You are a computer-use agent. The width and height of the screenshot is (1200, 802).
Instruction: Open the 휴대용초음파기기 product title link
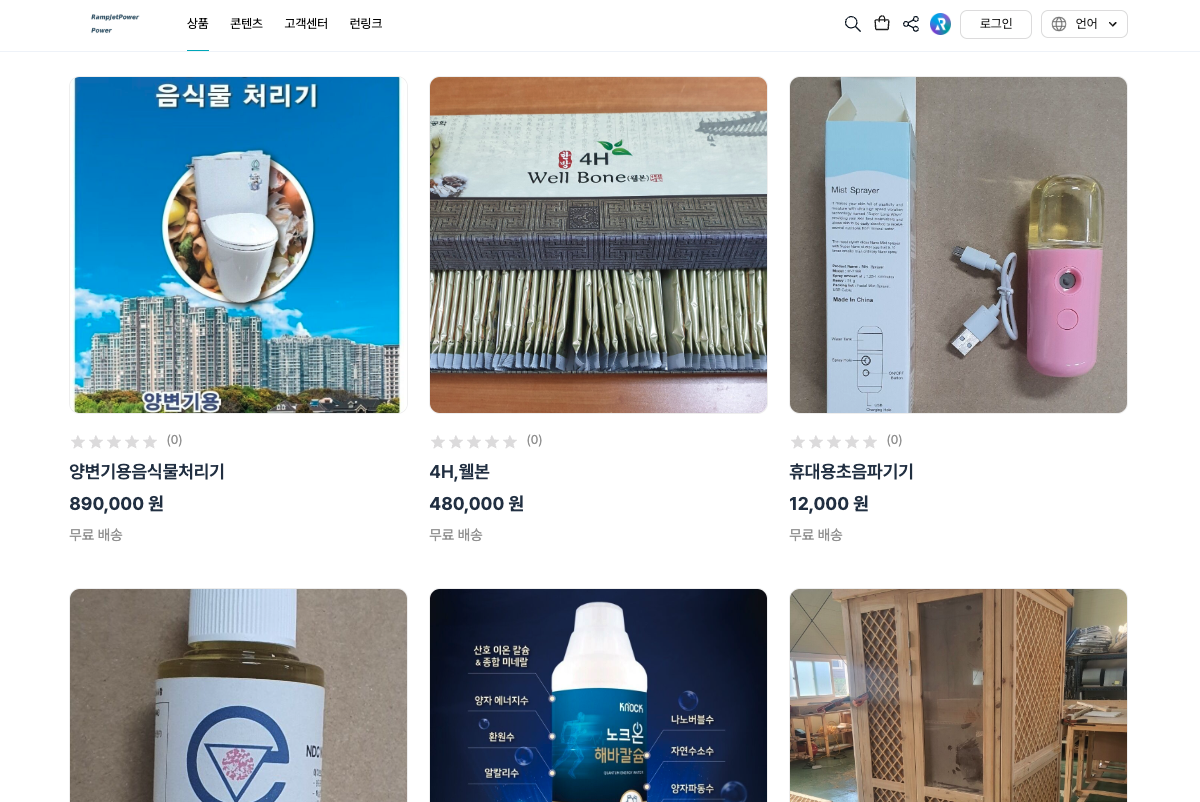[851, 472]
